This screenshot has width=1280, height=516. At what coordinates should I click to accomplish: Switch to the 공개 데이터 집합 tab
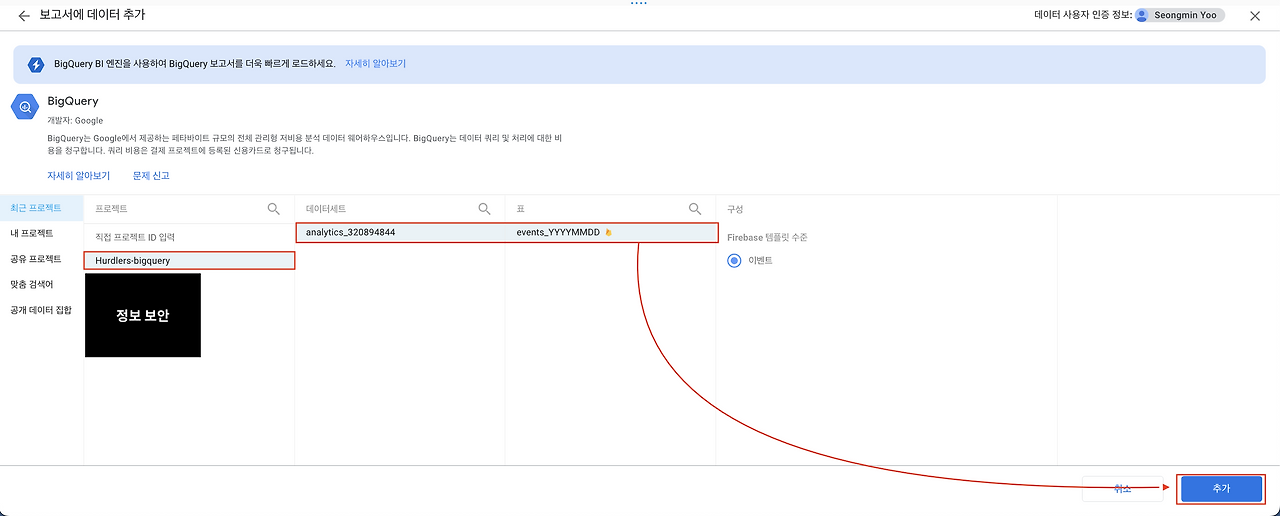click(42, 310)
